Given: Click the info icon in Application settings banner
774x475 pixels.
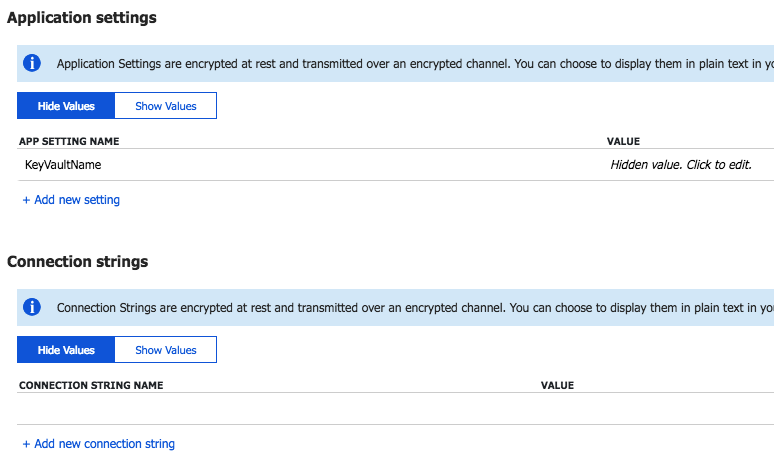Looking at the screenshot, I should (x=32, y=63).
